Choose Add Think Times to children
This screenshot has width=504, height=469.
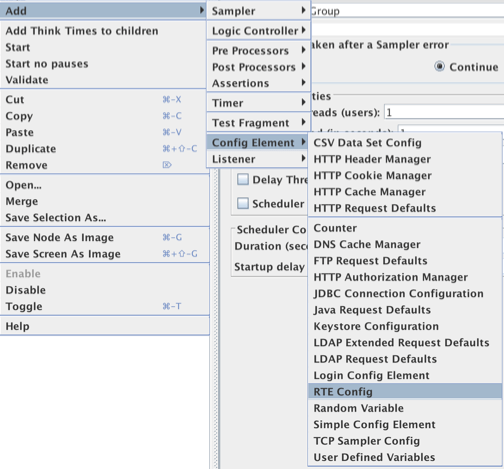pyautogui.click(x=103, y=31)
